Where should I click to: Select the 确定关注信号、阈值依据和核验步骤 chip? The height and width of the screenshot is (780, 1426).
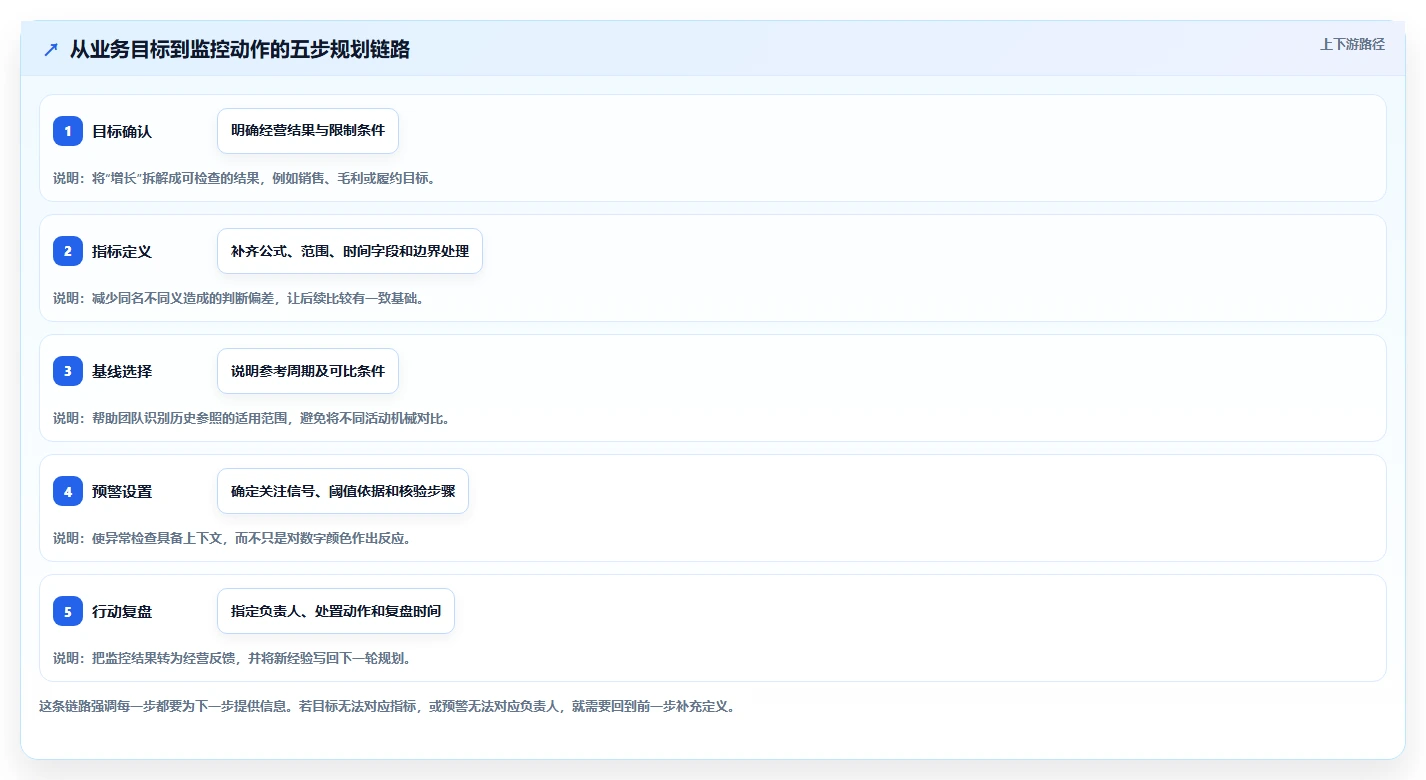point(343,491)
